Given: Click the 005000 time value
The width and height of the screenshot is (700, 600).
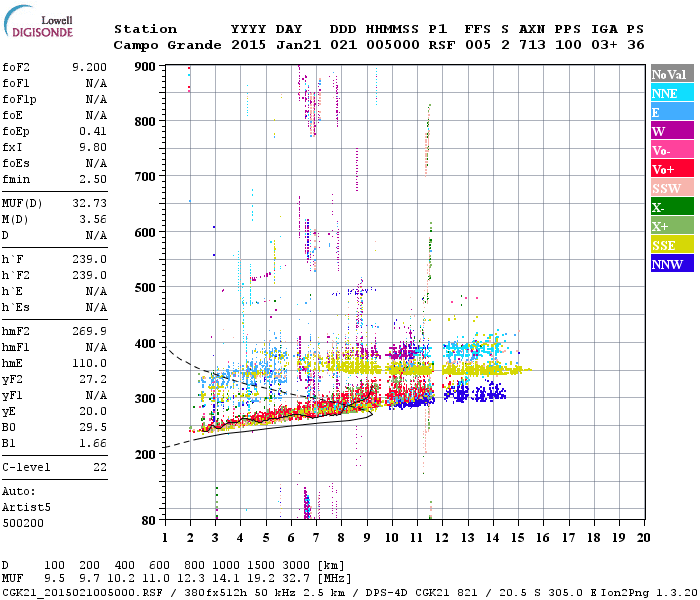Looking at the screenshot, I should [393, 45].
